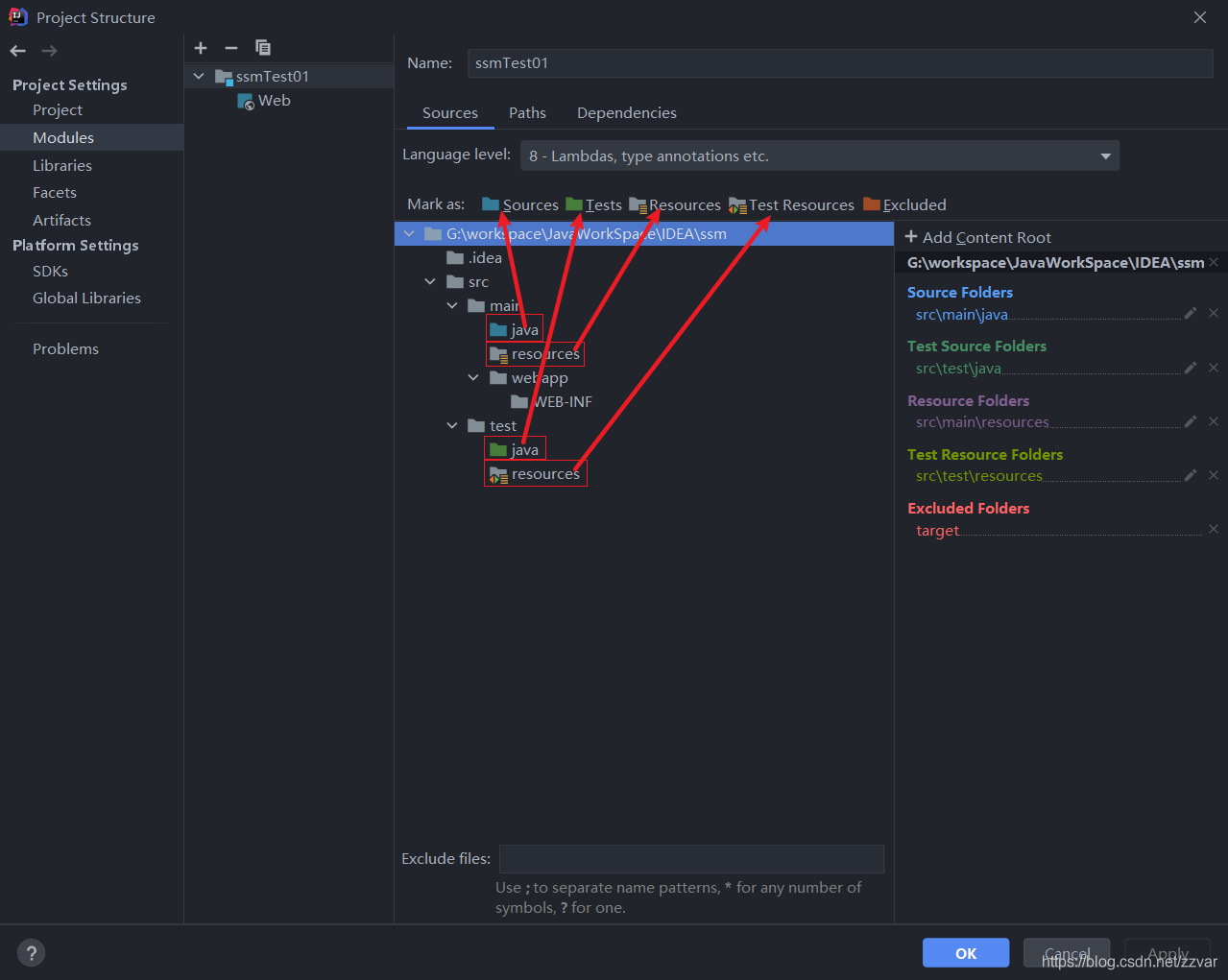Mark folder as Excluded

[x=904, y=204]
